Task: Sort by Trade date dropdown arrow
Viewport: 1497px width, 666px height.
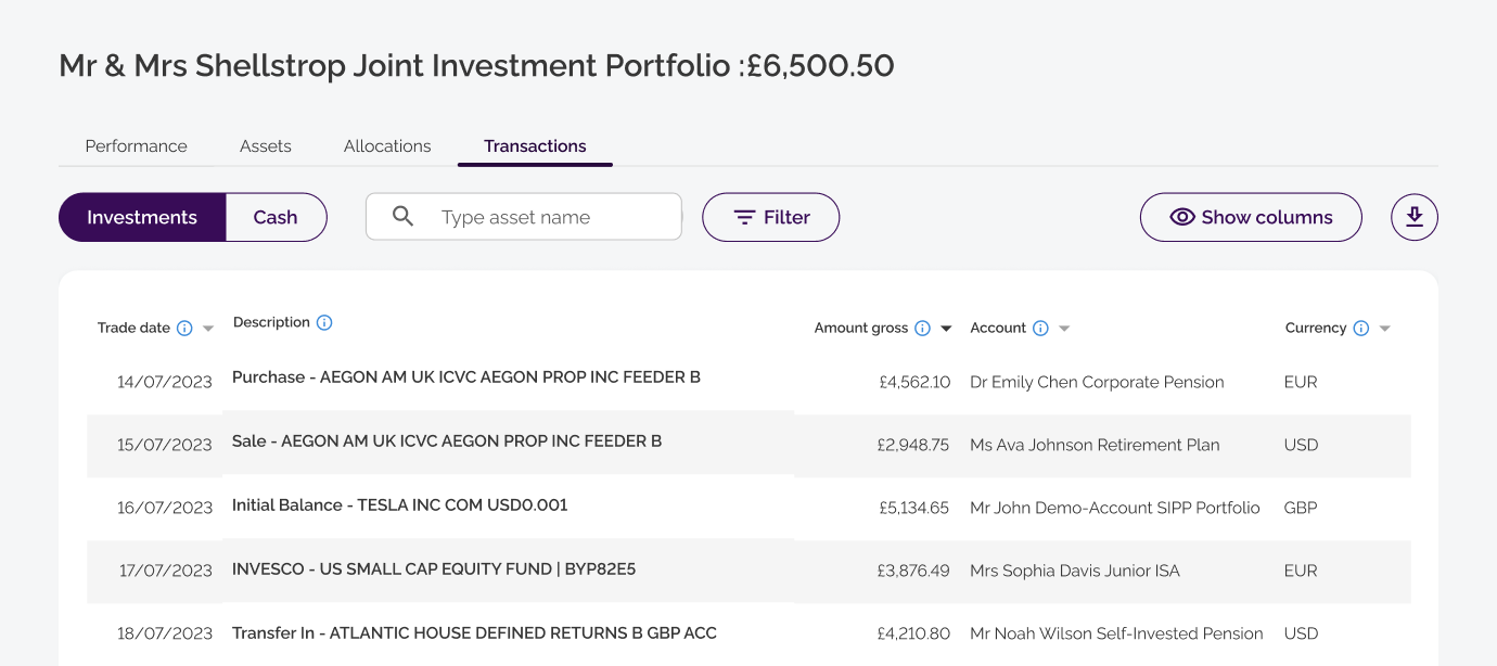Action: click(208, 329)
